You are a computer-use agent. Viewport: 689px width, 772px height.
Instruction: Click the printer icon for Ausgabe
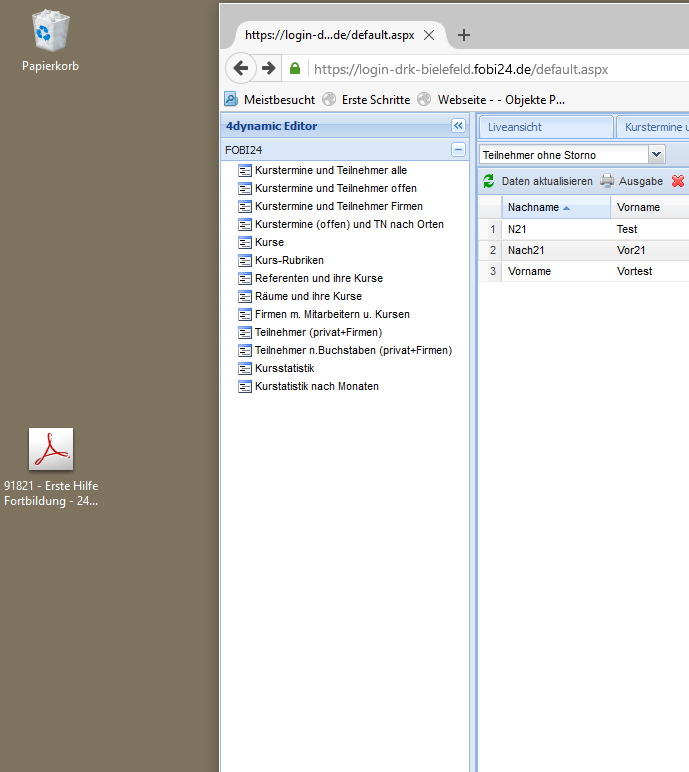(607, 181)
